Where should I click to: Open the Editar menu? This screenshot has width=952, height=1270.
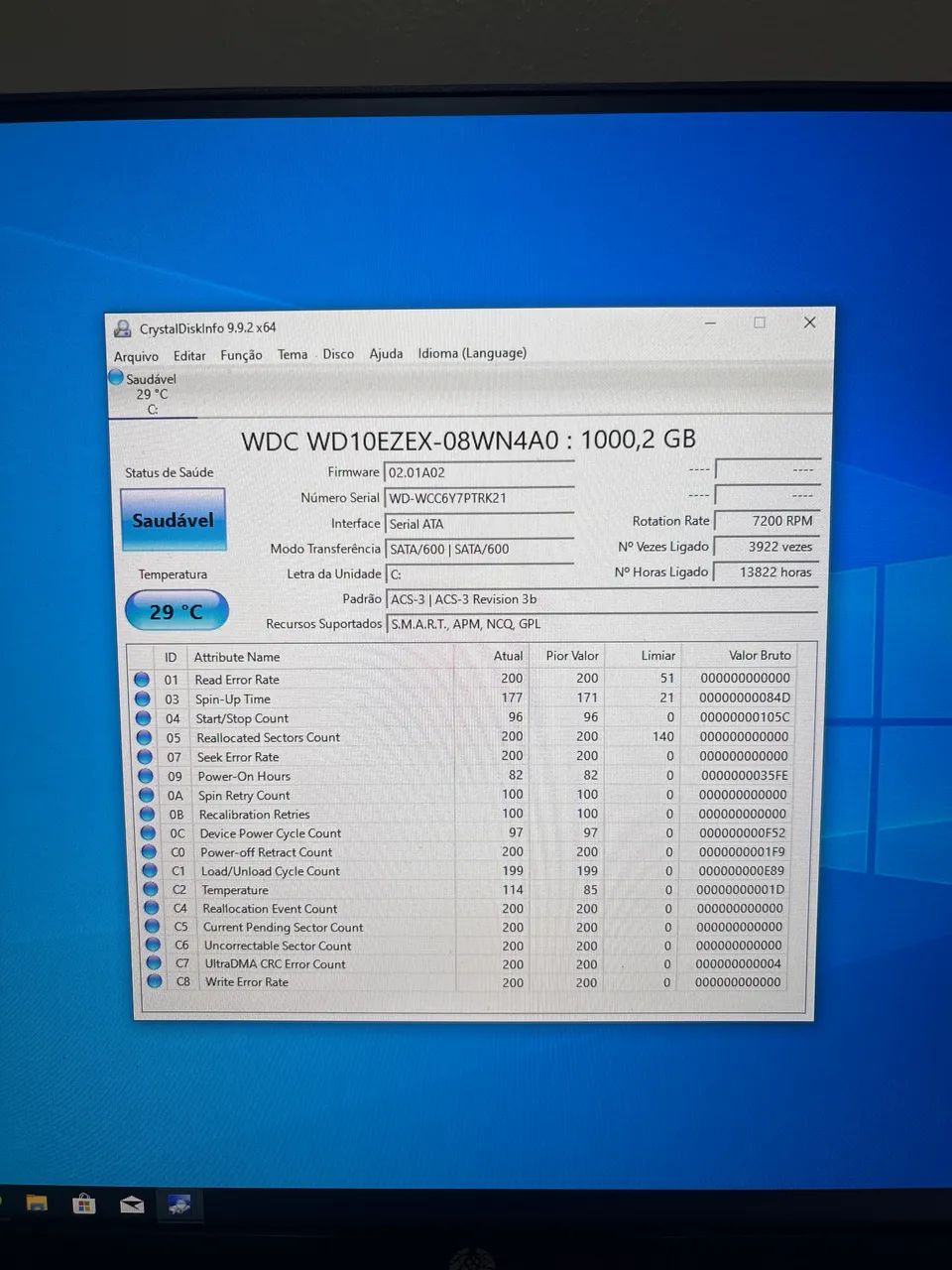[189, 355]
